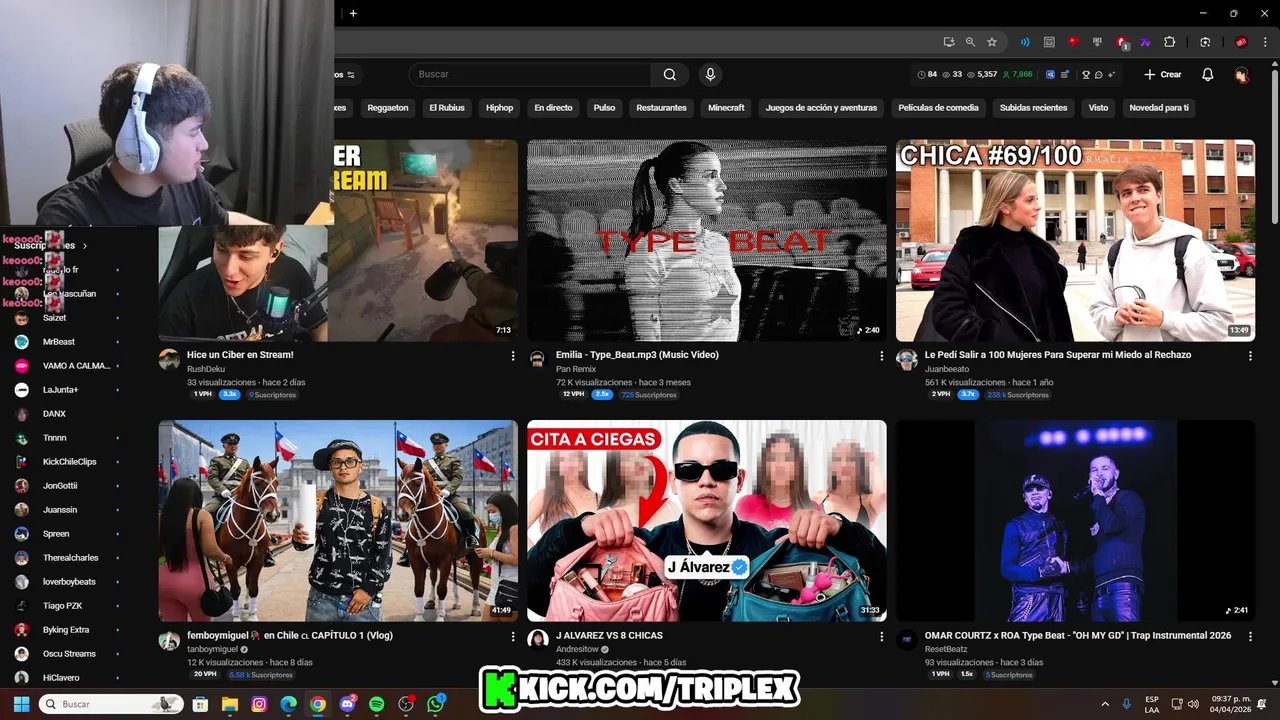Click the zoom magnifier in the address bar
The width and height of the screenshot is (1280, 720).
(x=970, y=42)
